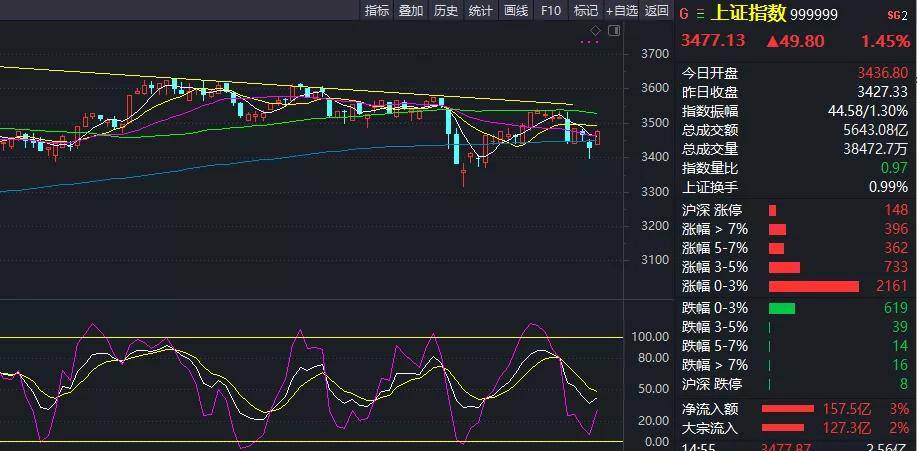Open the 指标 indicators menu
This screenshot has height=451, width=917.
377,11
